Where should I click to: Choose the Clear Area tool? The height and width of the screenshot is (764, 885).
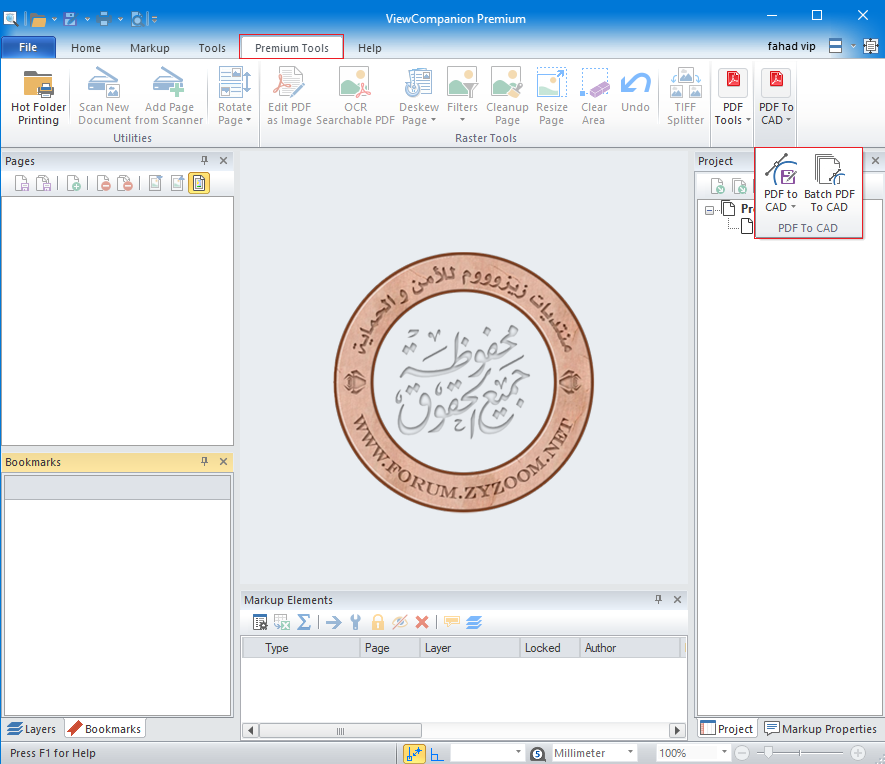click(x=594, y=96)
